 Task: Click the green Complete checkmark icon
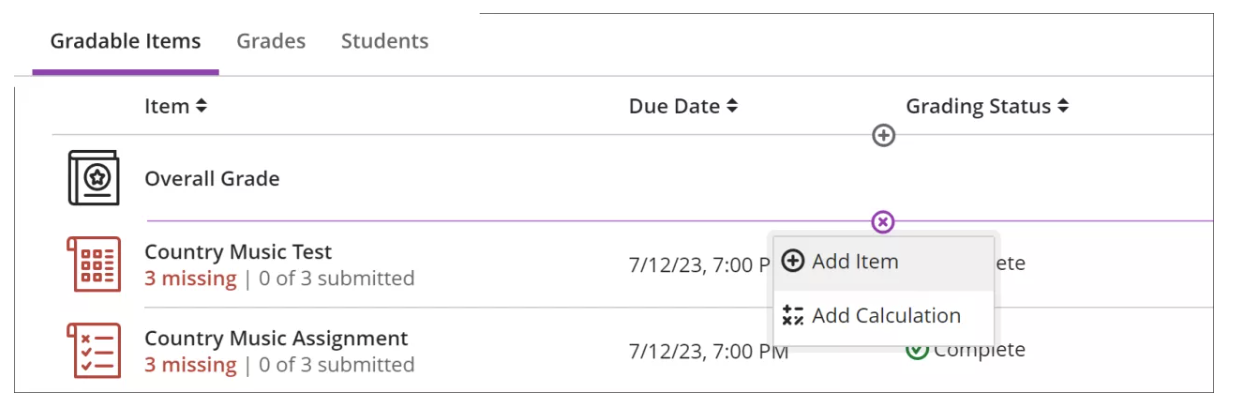(916, 350)
